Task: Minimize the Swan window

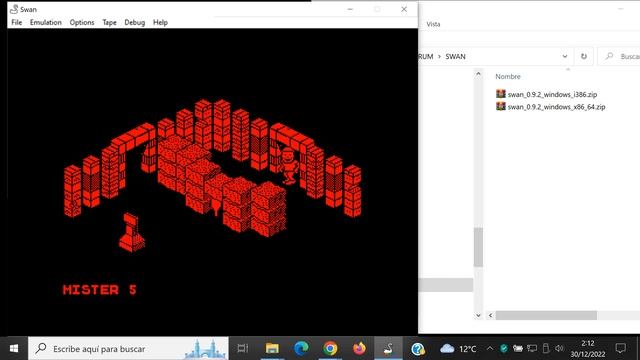Action: [x=350, y=9]
